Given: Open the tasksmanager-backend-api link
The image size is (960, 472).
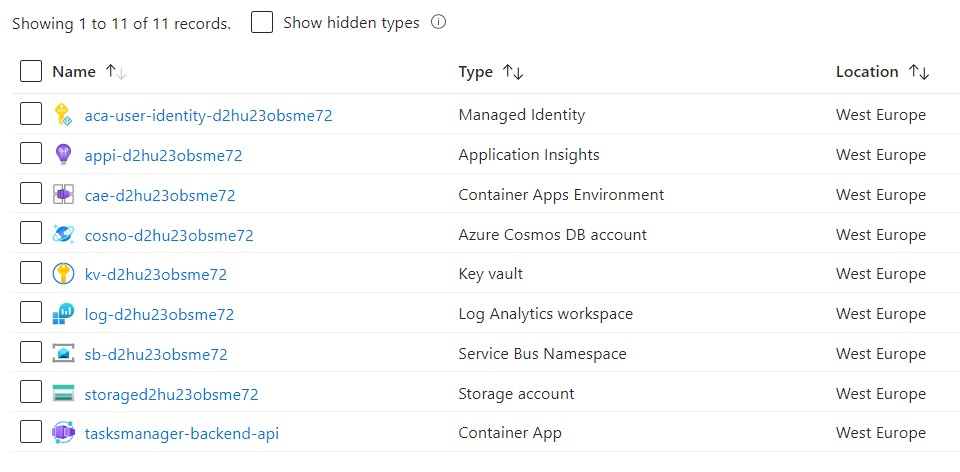Looking at the screenshot, I should 181,433.
